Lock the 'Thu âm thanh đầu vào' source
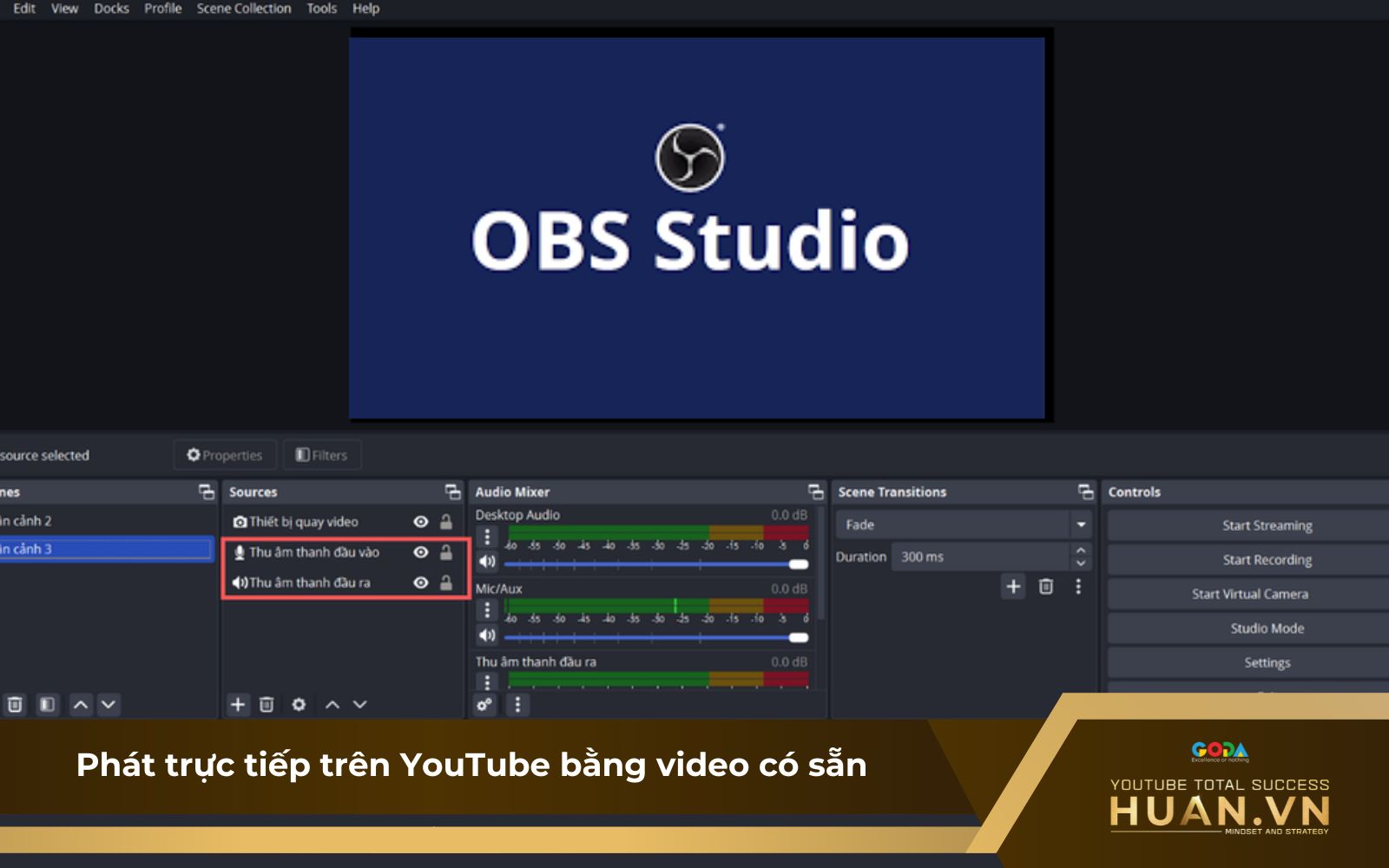The height and width of the screenshot is (868, 1389). click(x=446, y=552)
